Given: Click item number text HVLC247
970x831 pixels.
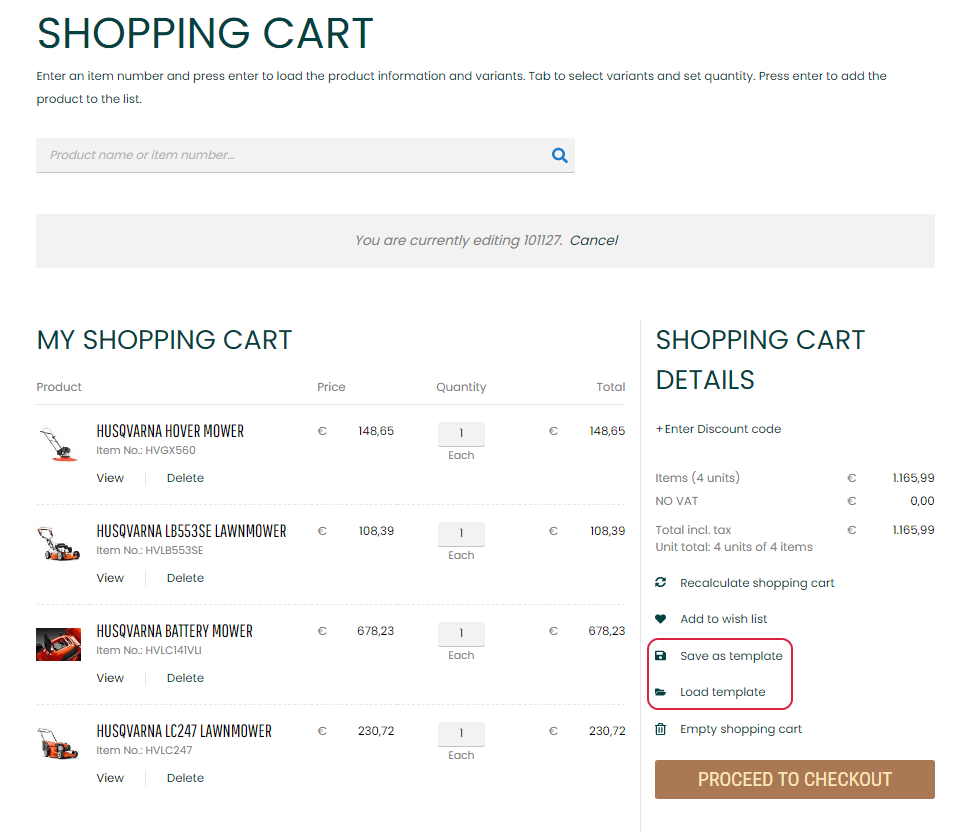Looking at the screenshot, I should point(168,751).
